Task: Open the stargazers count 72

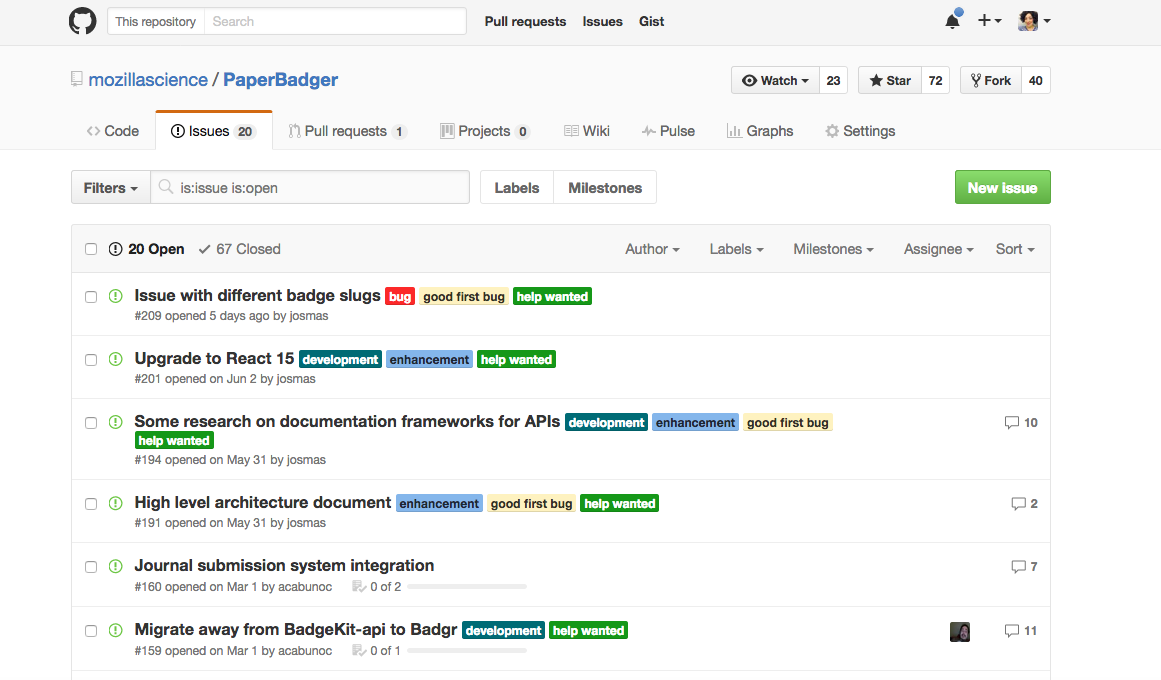Action: click(x=935, y=80)
